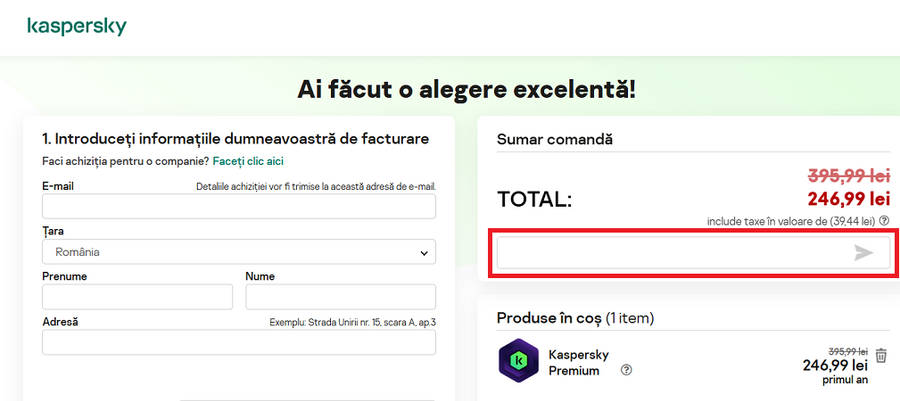Click the "Produse în coș" heading

[549, 318]
